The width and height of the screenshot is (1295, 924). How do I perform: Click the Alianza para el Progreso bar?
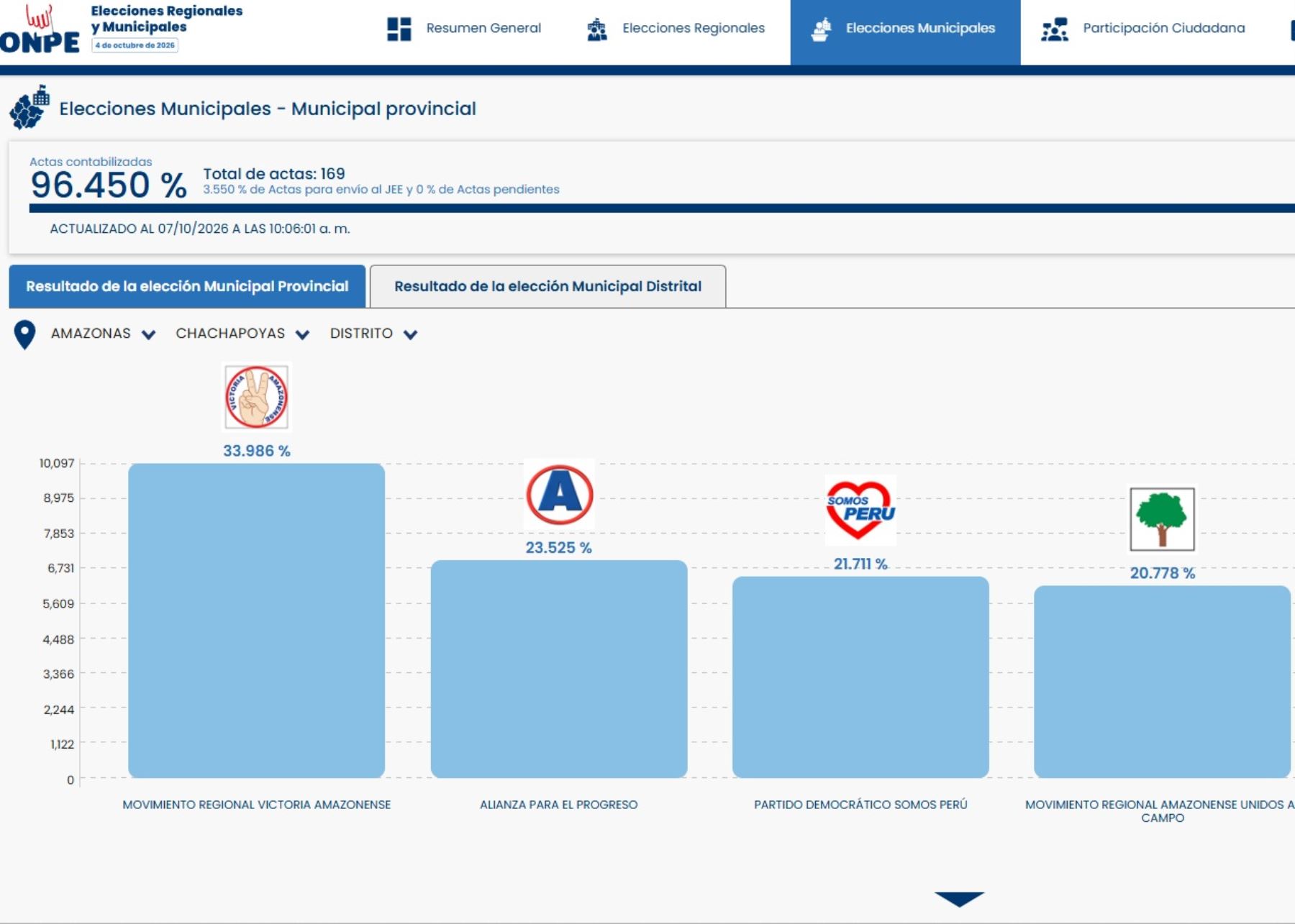(559, 669)
